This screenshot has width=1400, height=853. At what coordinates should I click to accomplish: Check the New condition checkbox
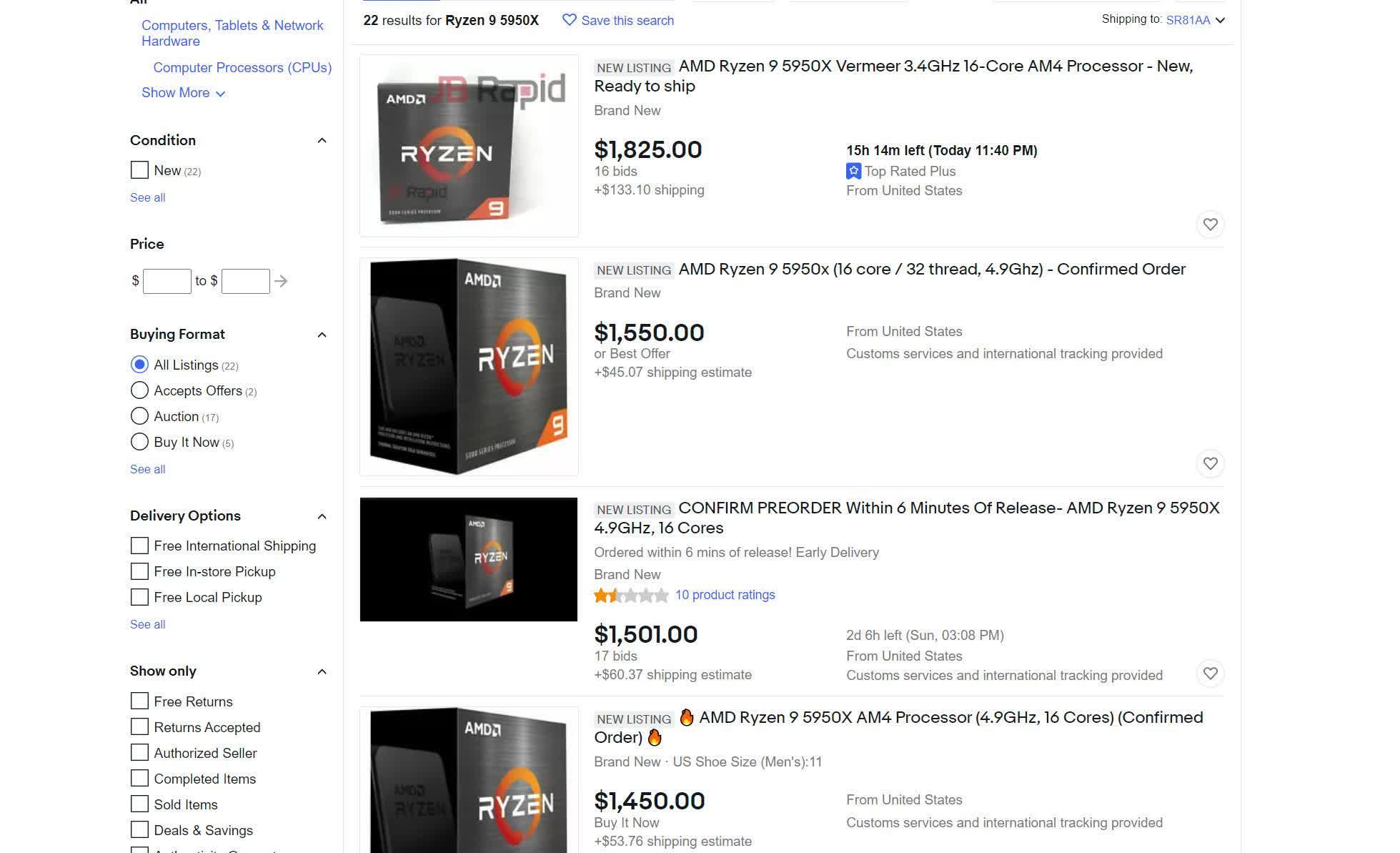pos(139,170)
